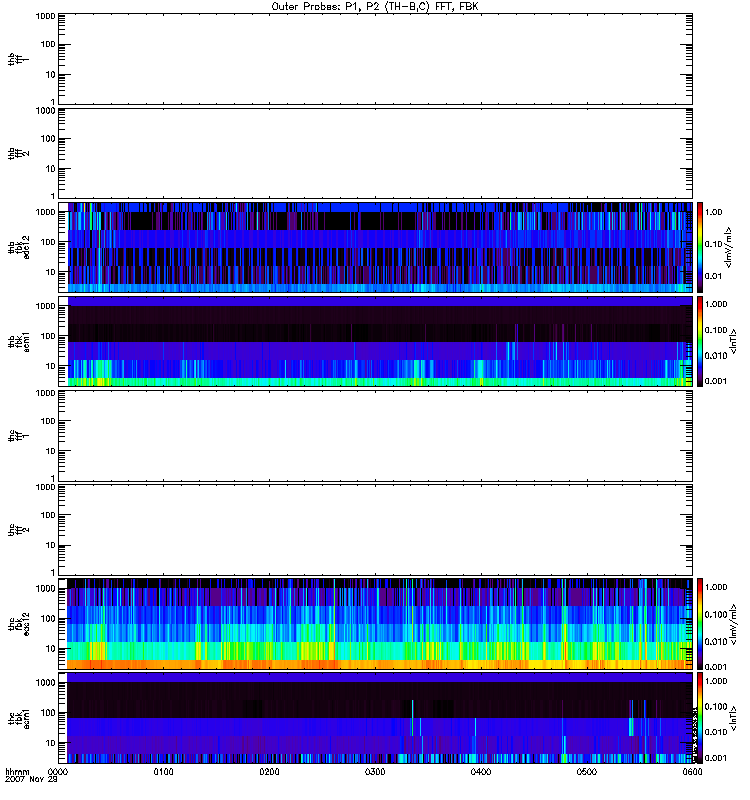750x800 pixels.
Task: Click "0.001" on the thb scm1 color scale
Action: pos(716,381)
